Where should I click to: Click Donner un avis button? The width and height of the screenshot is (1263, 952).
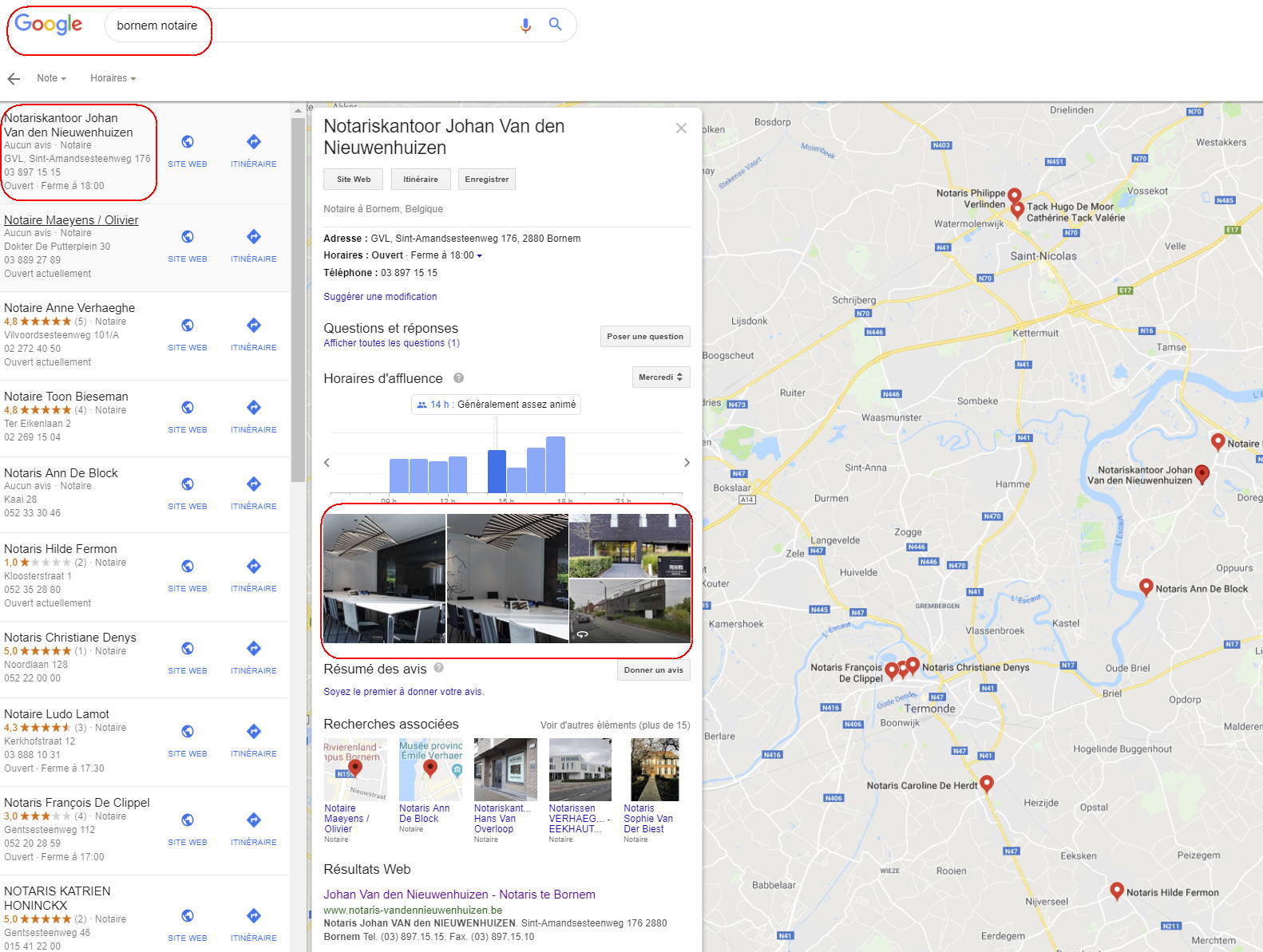click(654, 670)
